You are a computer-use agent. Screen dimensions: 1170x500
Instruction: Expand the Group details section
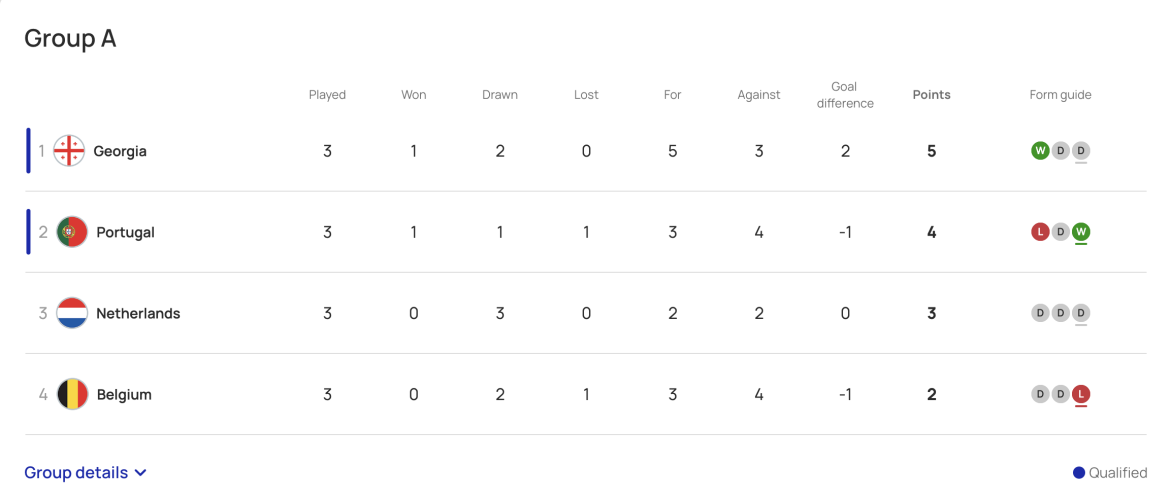(x=76, y=473)
